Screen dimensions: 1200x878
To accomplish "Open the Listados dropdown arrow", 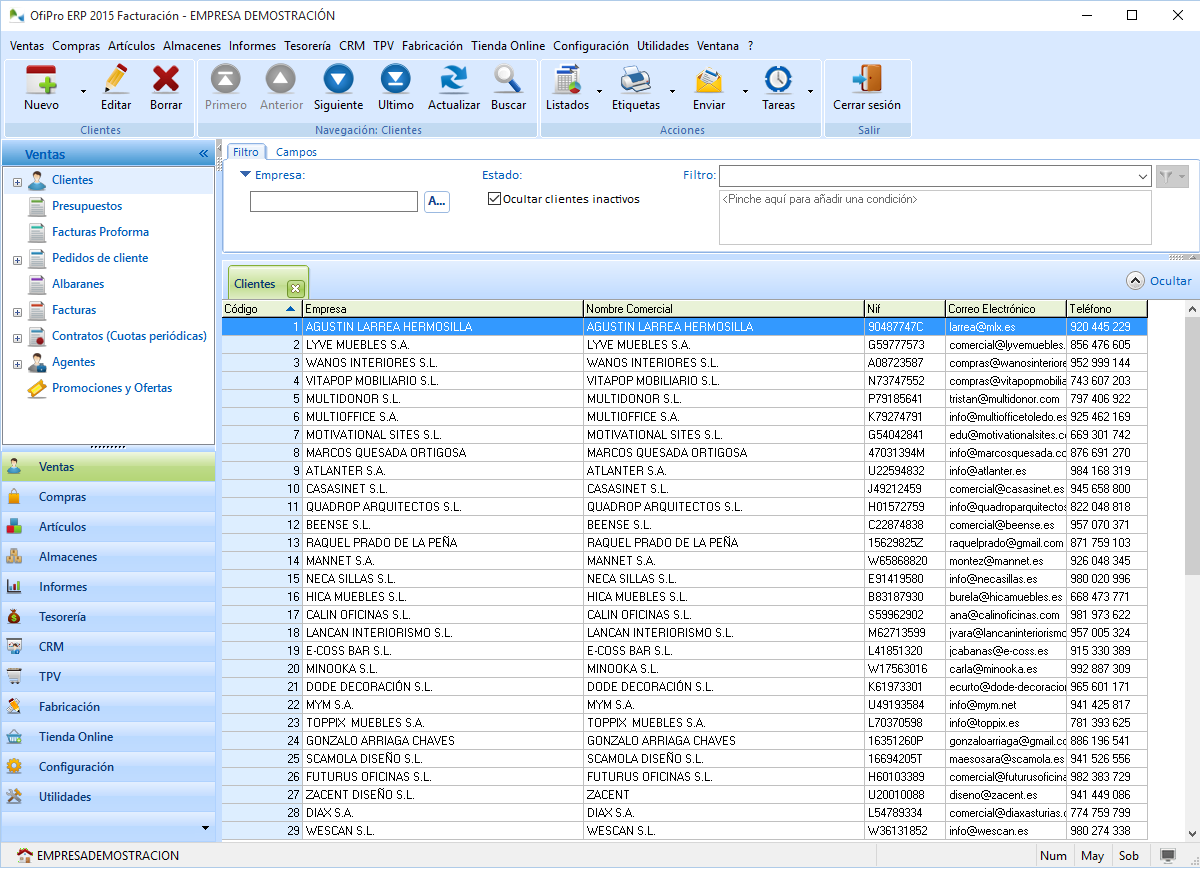I will [599, 91].
